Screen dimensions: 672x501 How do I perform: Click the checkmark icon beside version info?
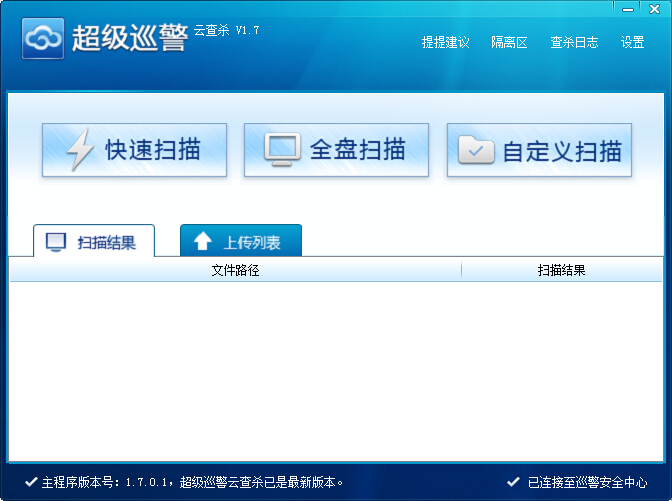(x=31, y=482)
